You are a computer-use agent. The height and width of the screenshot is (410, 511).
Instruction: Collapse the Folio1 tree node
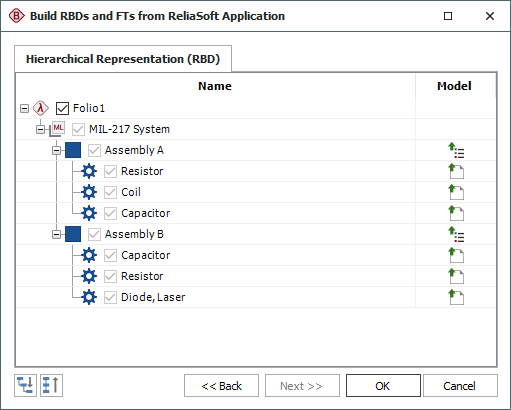coord(24,109)
